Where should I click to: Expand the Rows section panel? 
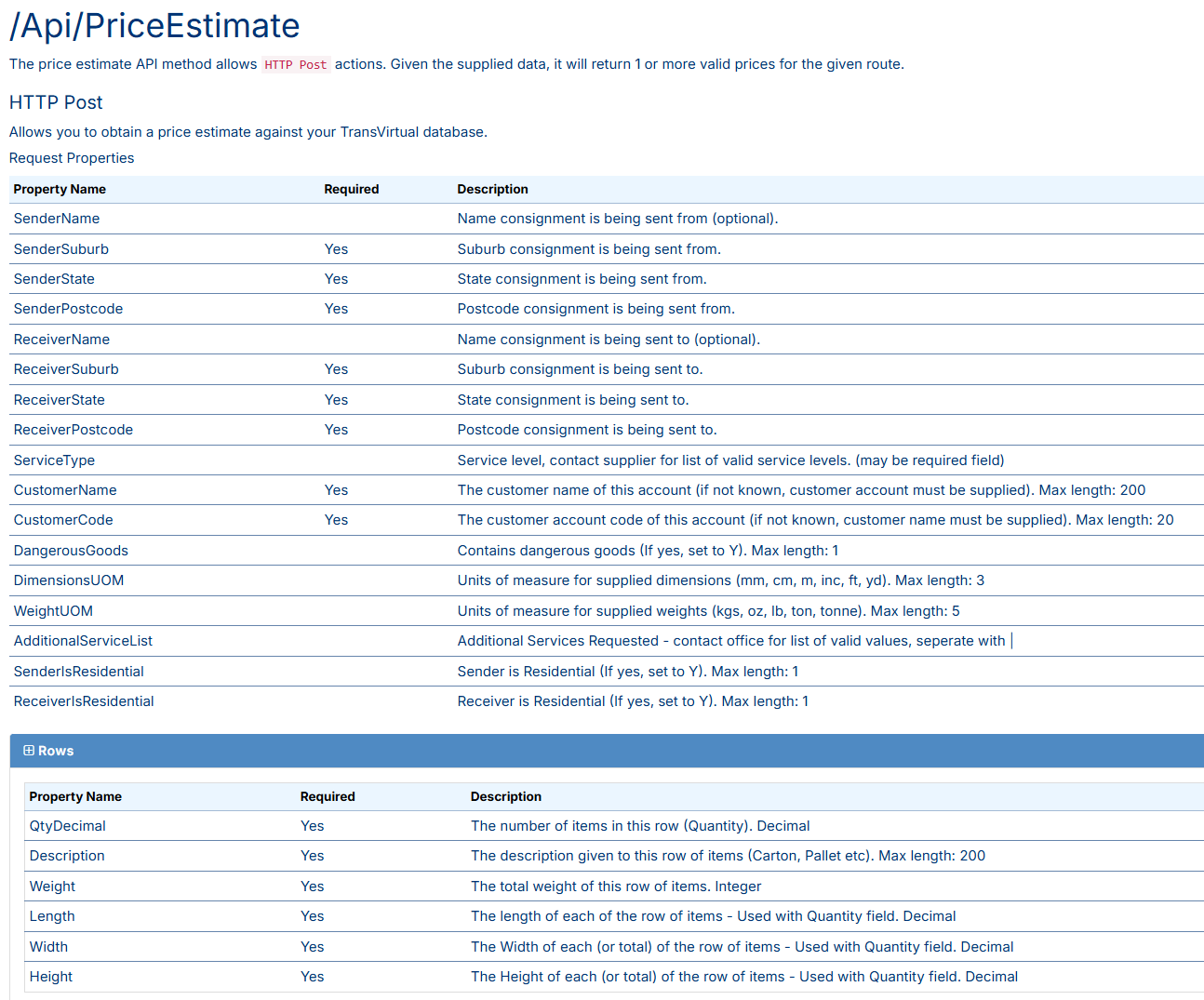pyautogui.click(x=55, y=751)
